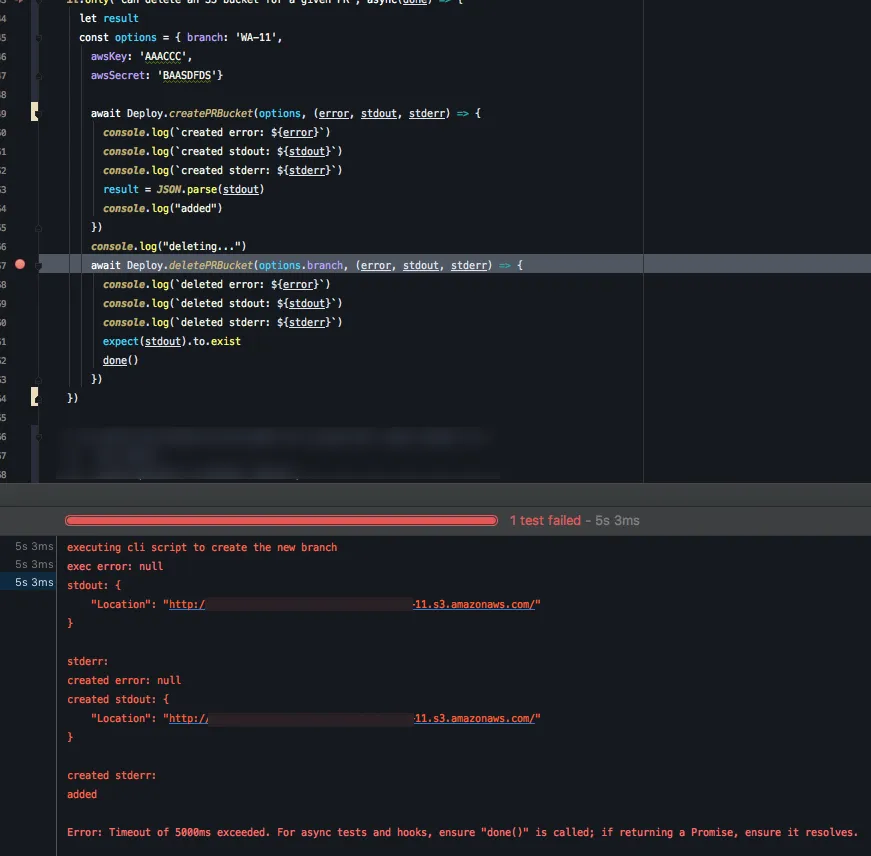The image size is (871, 856).
Task: Click the `created stderr:` template log line in code
Action: coord(223,171)
